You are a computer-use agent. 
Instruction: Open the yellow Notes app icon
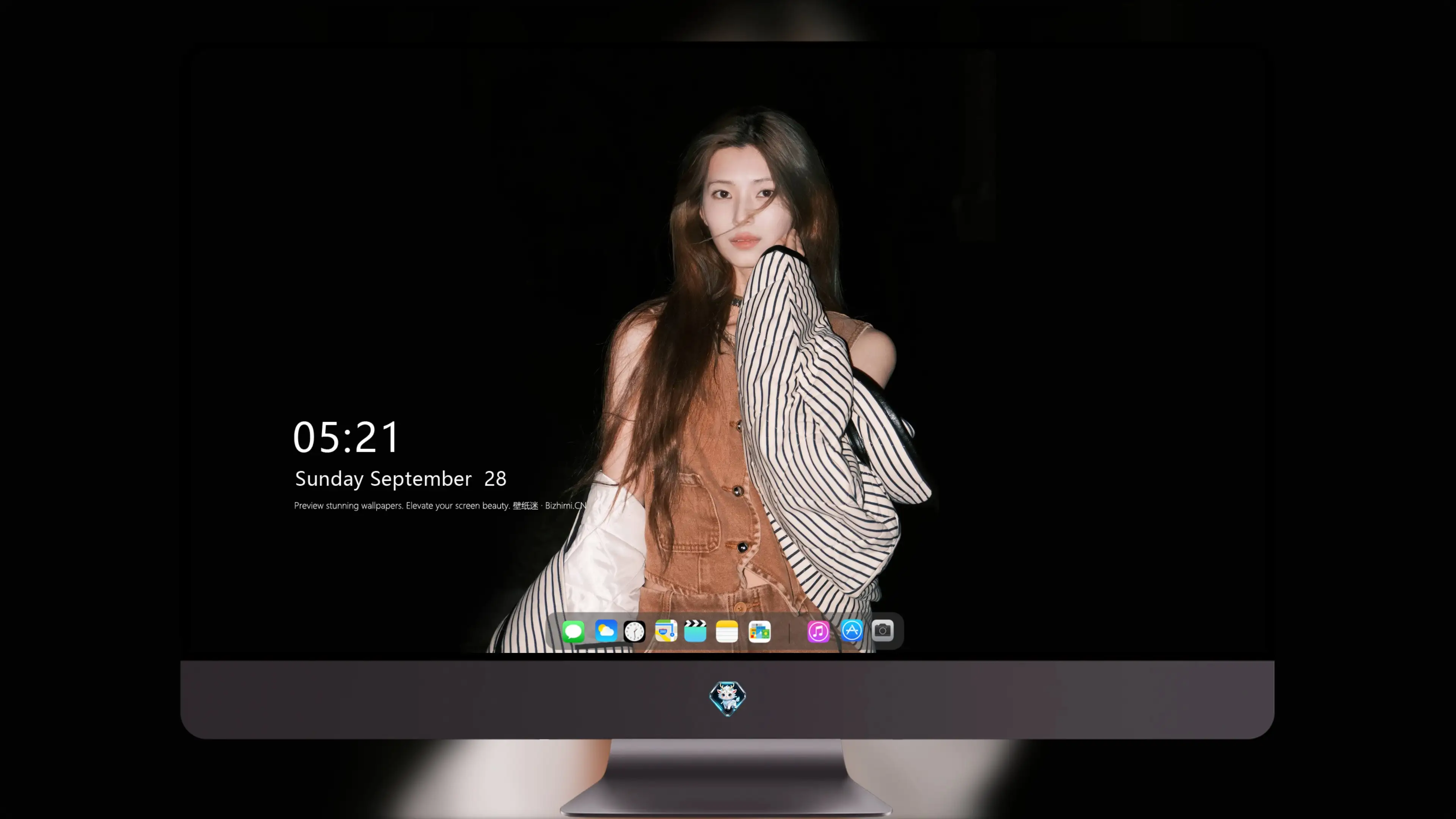[x=727, y=631]
